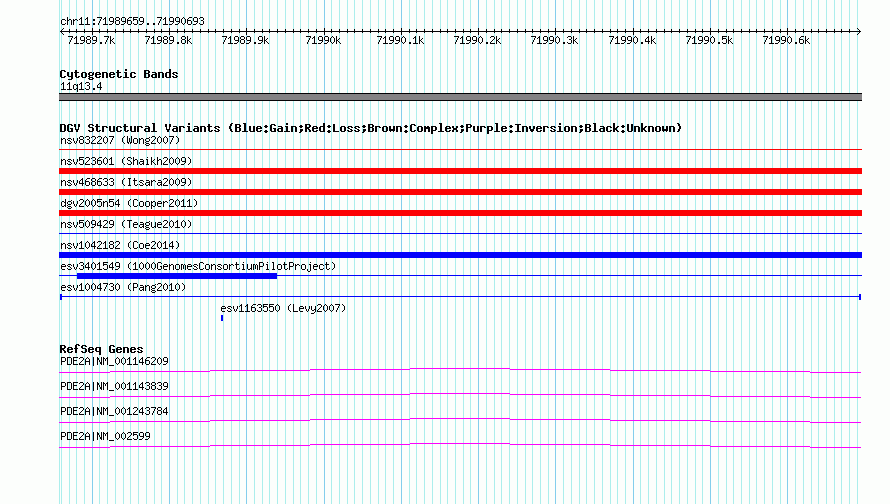Open variant dgv2005n54 (Cooper2011) label
This screenshot has height=504, width=890.
[129, 203]
